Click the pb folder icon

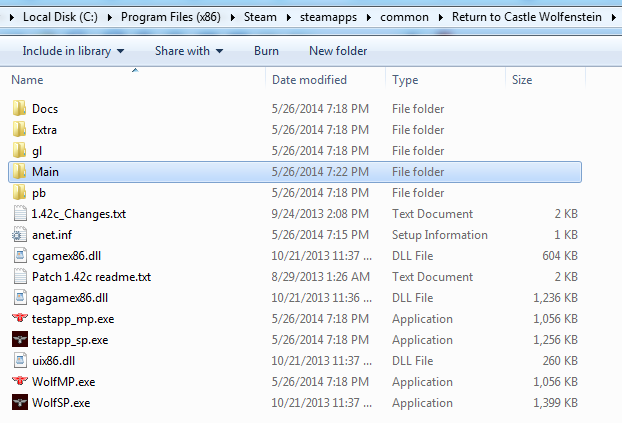pos(19,192)
